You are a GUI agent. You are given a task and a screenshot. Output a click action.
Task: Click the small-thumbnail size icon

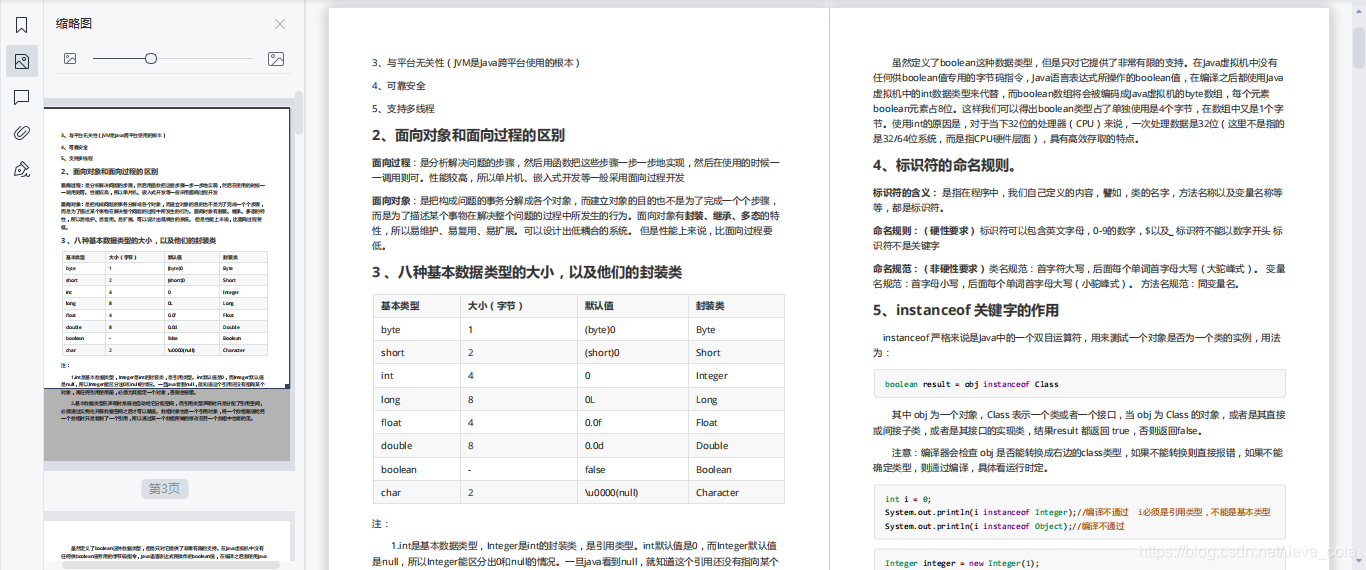click(x=70, y=59)
